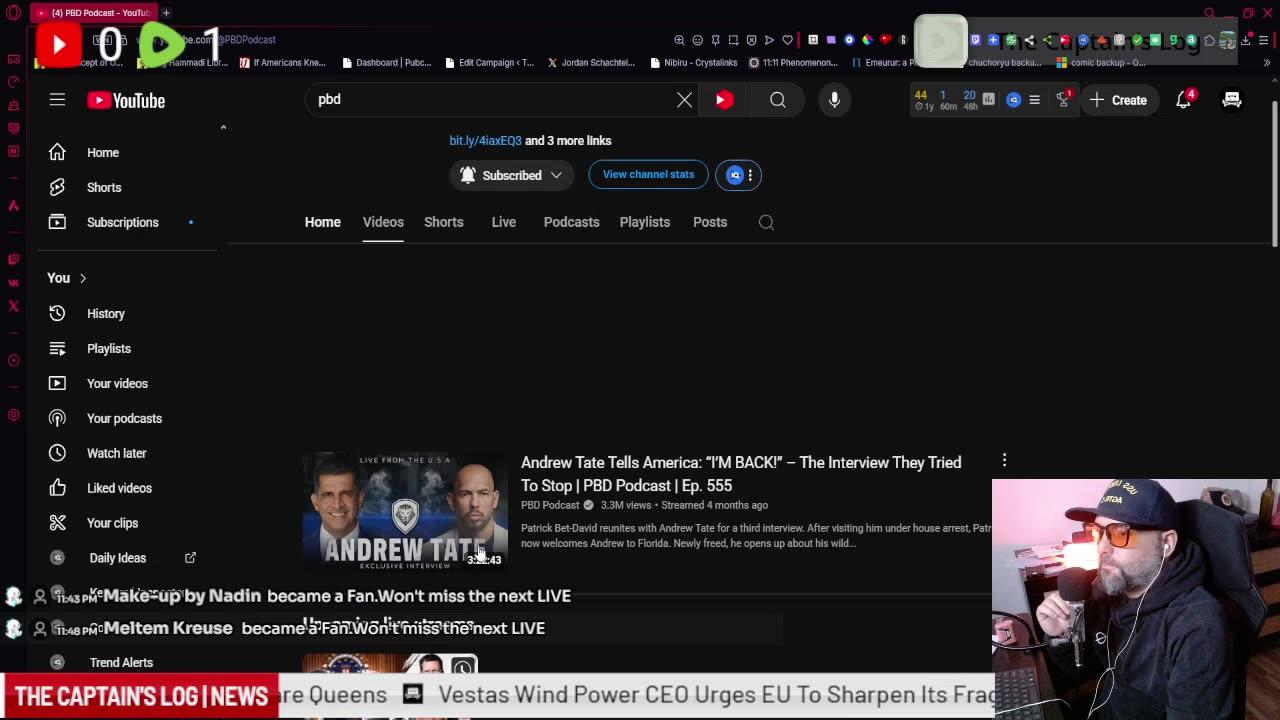Open vidIQ bar chart stats icon
The height and width of the screenshot is (720, 1280).
tap(989, 99)
